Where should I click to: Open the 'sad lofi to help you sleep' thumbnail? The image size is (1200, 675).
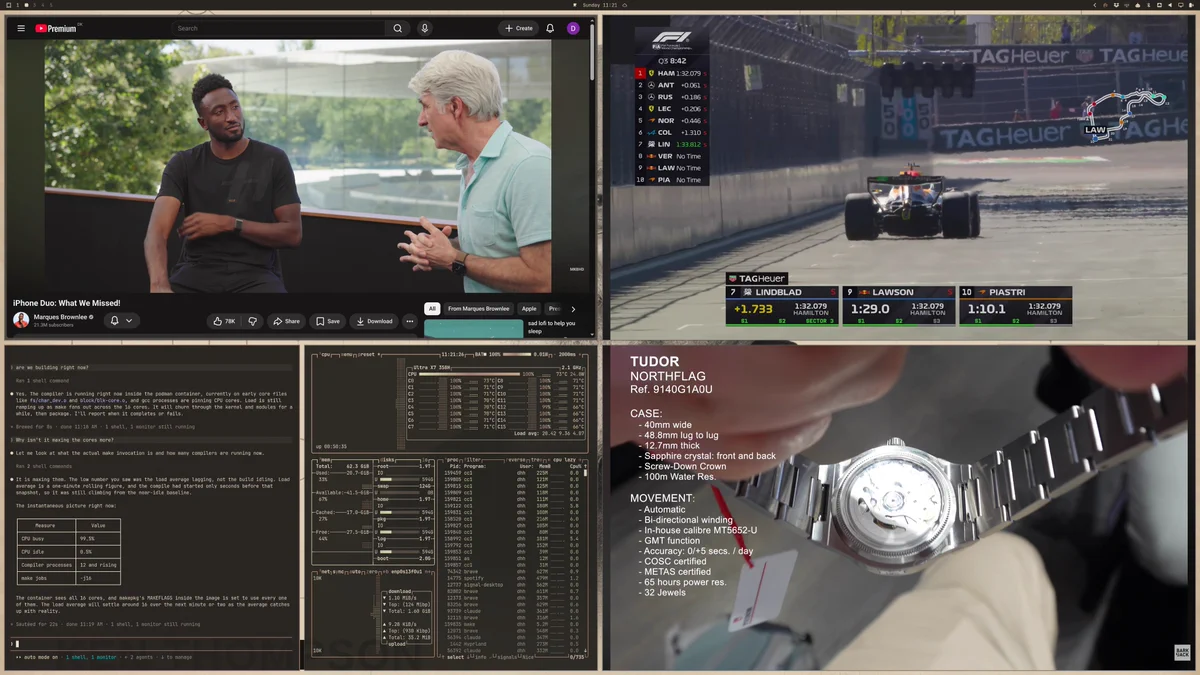(474, 328)
